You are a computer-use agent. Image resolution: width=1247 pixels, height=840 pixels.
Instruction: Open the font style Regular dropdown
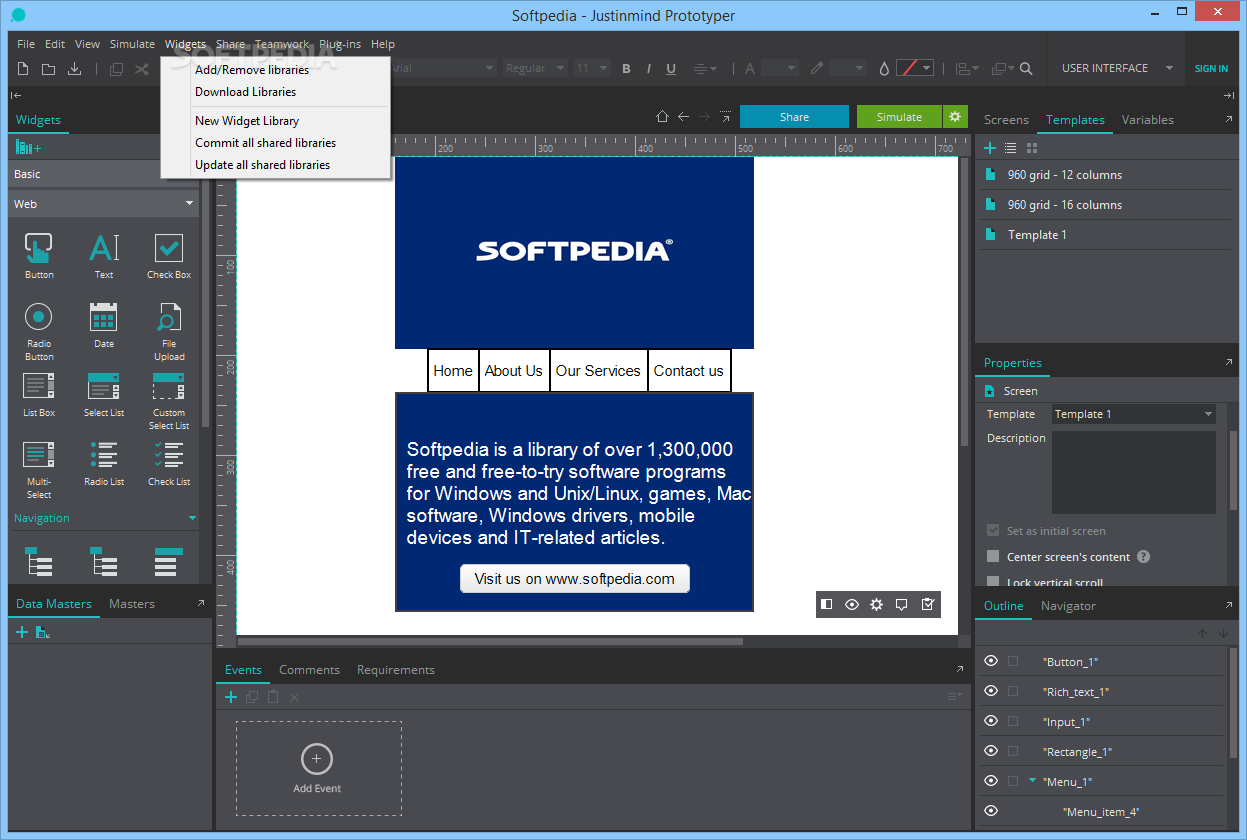(x=535, y=69)
